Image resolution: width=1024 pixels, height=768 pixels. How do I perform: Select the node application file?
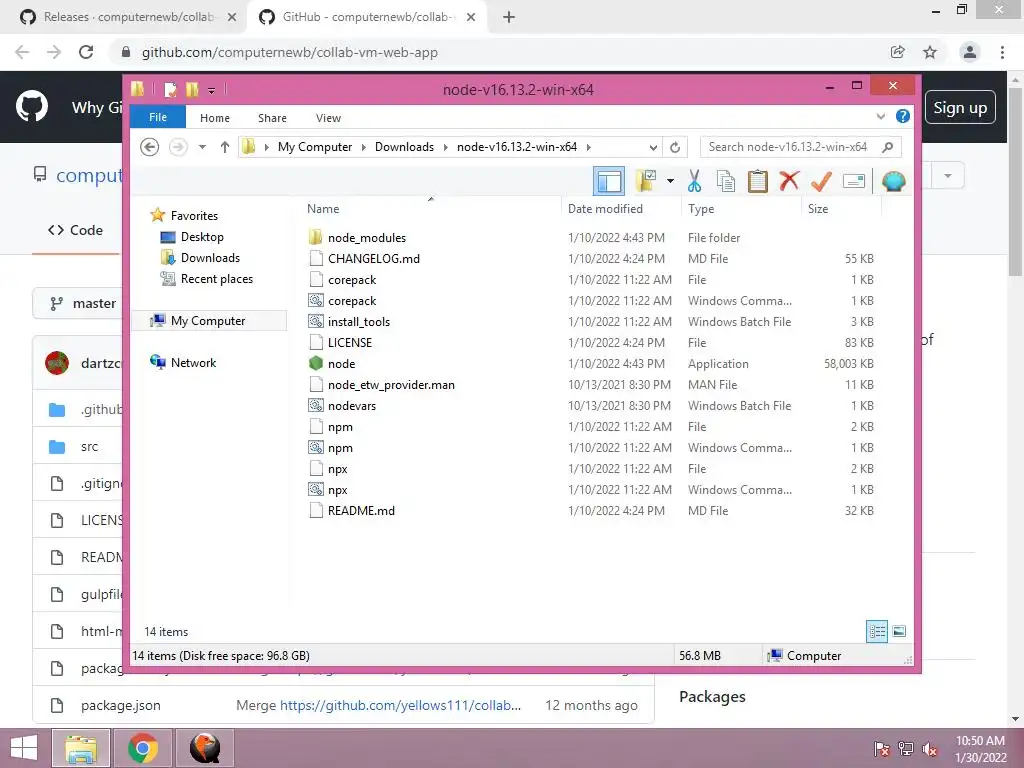click(342, 364)
